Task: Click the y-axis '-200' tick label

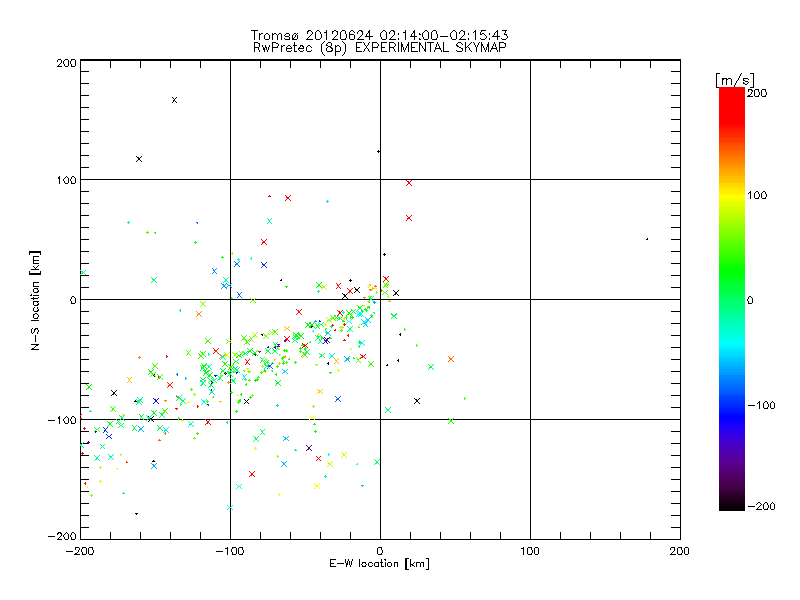Action: (63, 536)
